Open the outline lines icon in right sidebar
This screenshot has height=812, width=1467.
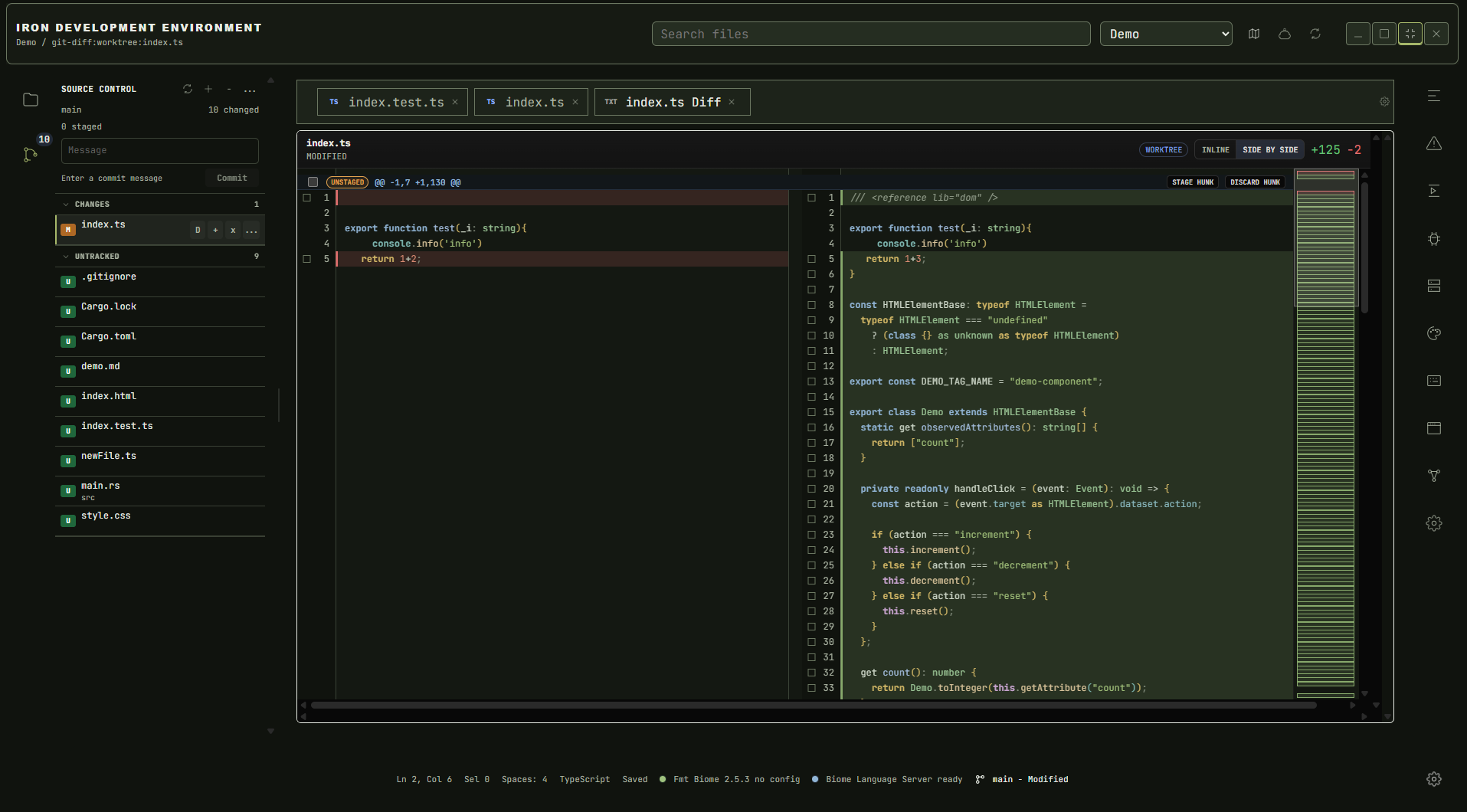pyautogui.click(x=1434, y=96)
